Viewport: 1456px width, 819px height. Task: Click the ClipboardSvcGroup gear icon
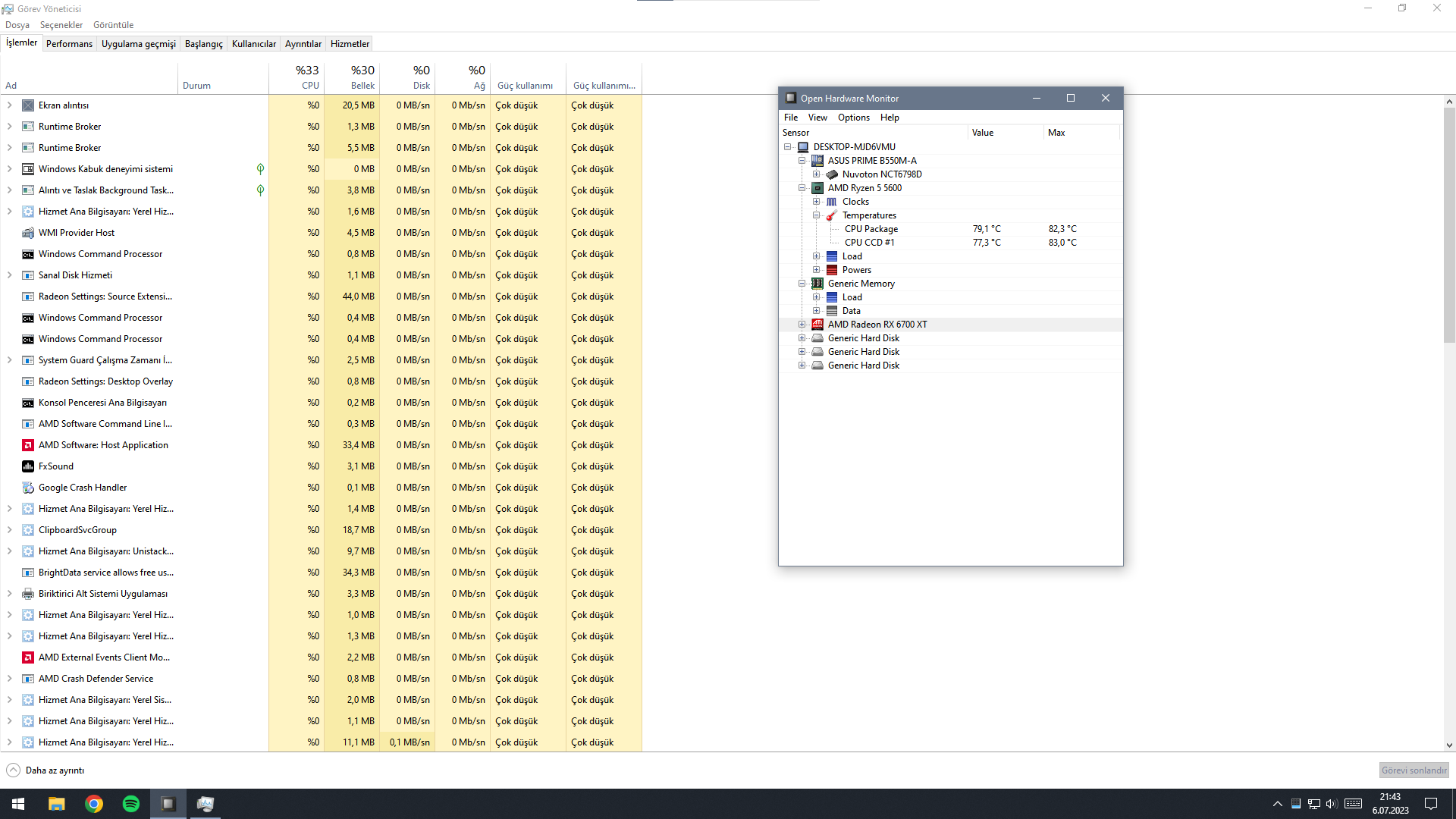(28, 530)
